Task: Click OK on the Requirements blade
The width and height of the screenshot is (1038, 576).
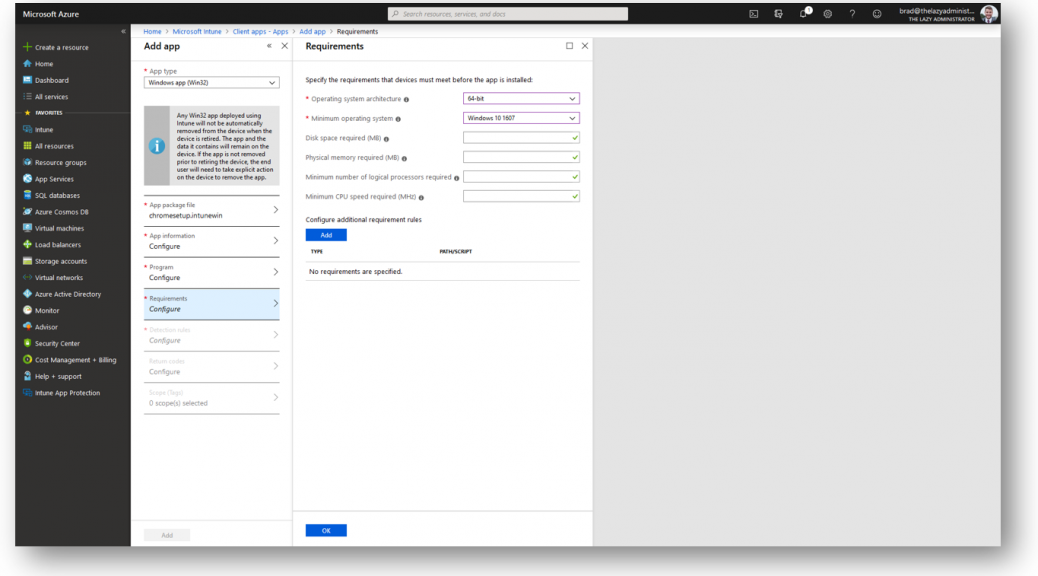Action: pyautogui.click(x=326, y=530)
